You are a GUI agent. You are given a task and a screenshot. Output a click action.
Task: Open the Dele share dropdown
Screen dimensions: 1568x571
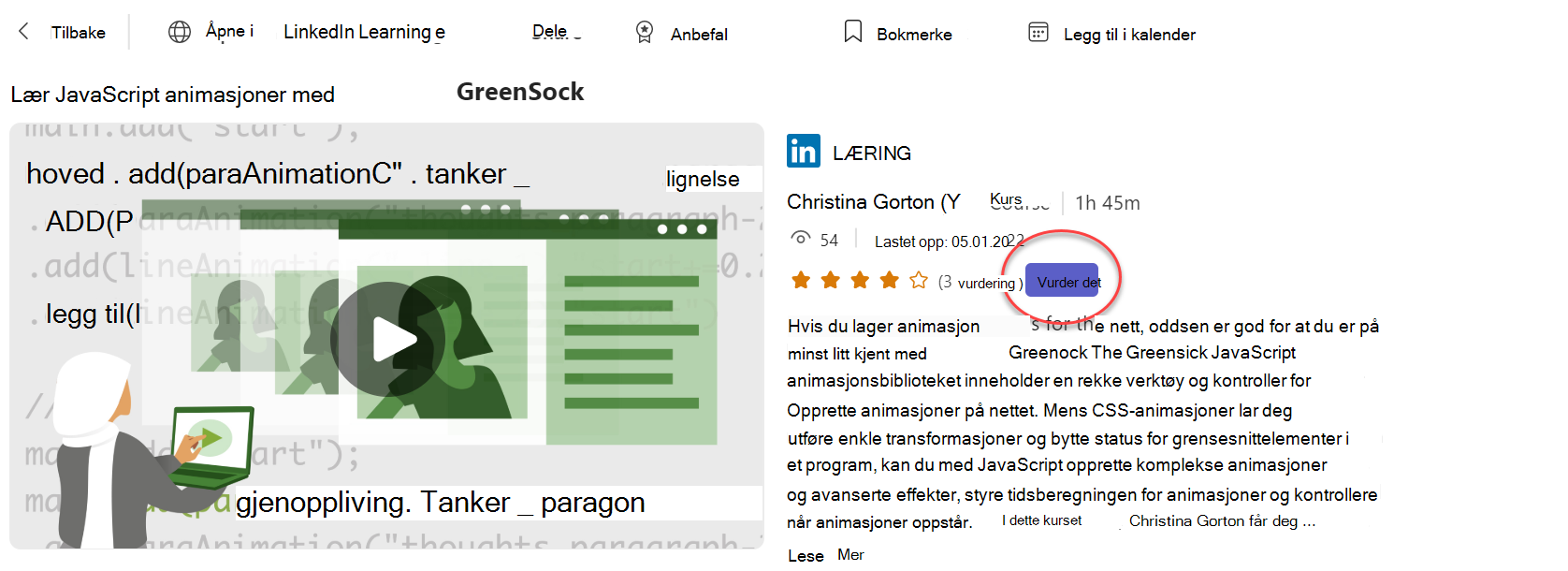[x=556, y=32]
